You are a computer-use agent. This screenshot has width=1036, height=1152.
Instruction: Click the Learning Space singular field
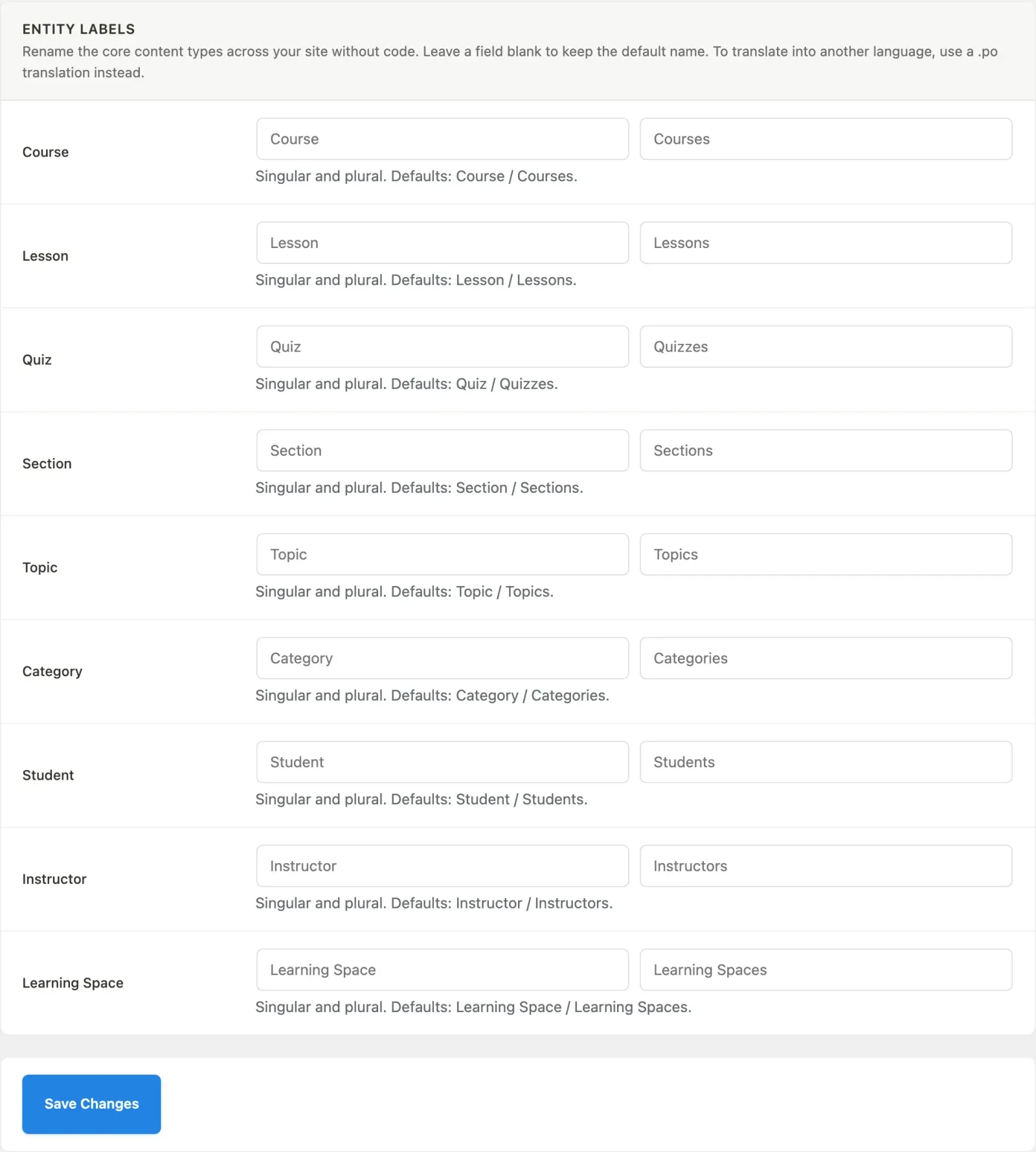point(442,970)
